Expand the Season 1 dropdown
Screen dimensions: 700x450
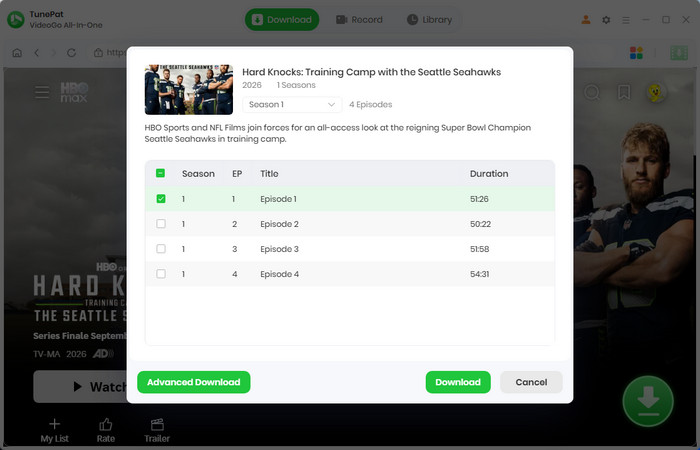(292, 104)
